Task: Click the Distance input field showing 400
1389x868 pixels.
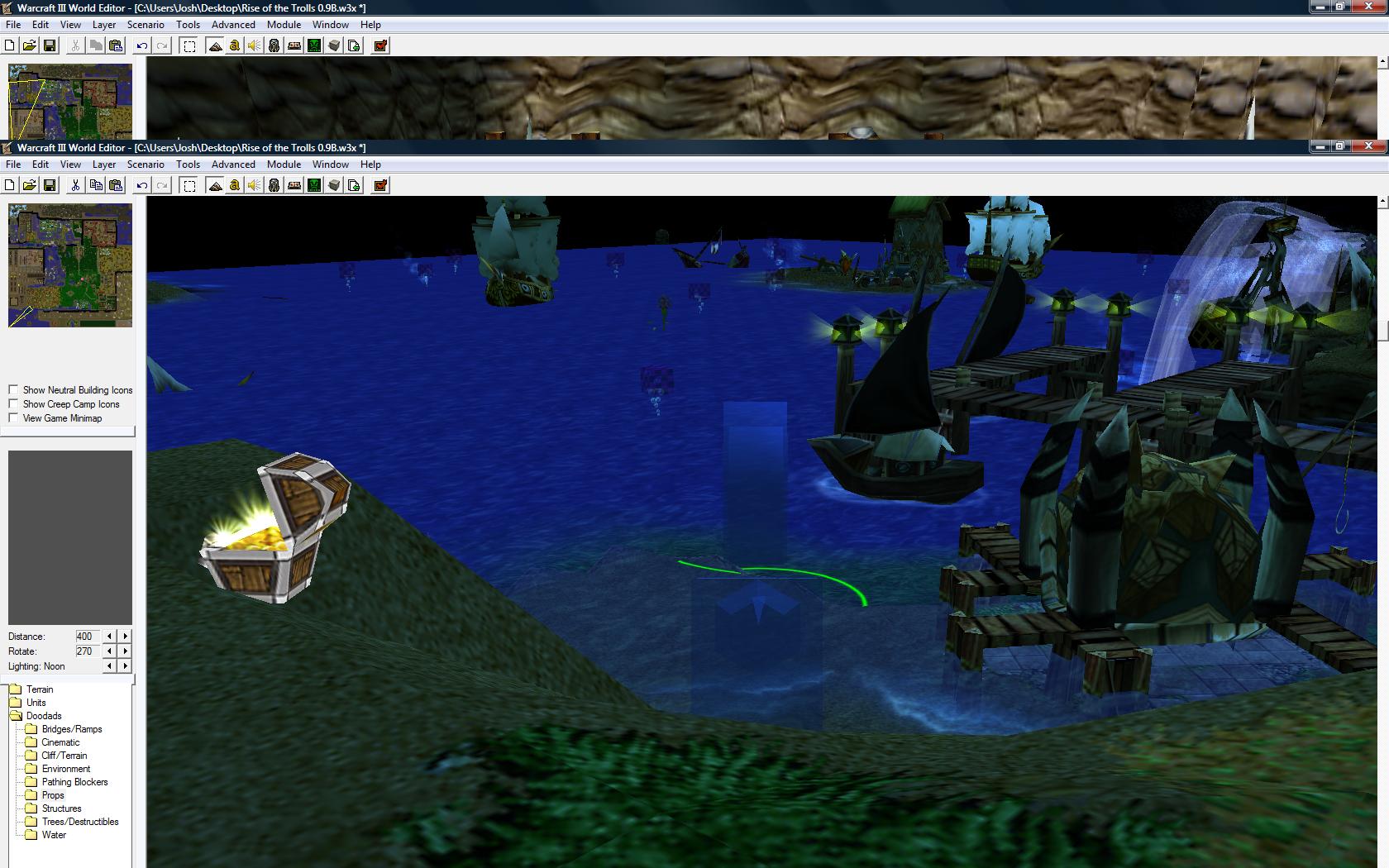Action: (87, 637)
